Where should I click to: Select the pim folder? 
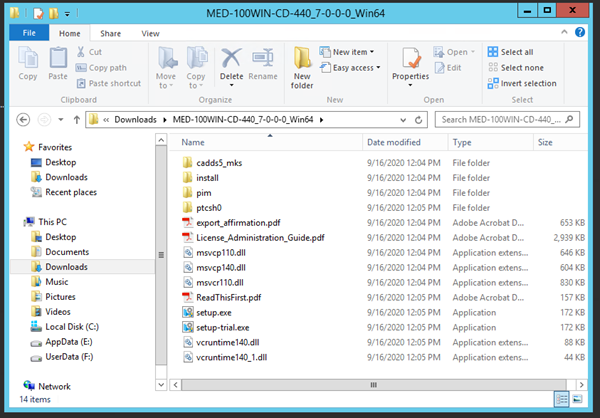(204, 193)
